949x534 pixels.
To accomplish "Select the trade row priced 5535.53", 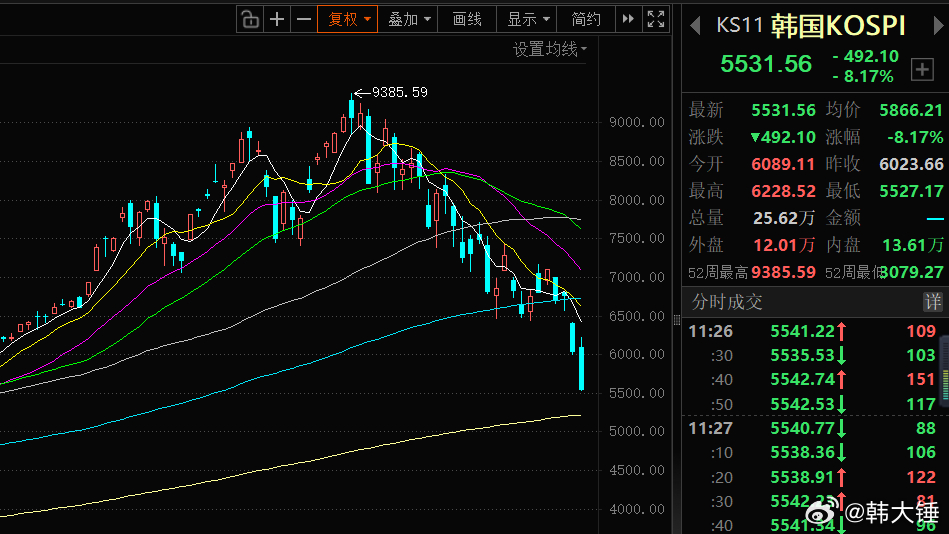I will tap(812, 355).
